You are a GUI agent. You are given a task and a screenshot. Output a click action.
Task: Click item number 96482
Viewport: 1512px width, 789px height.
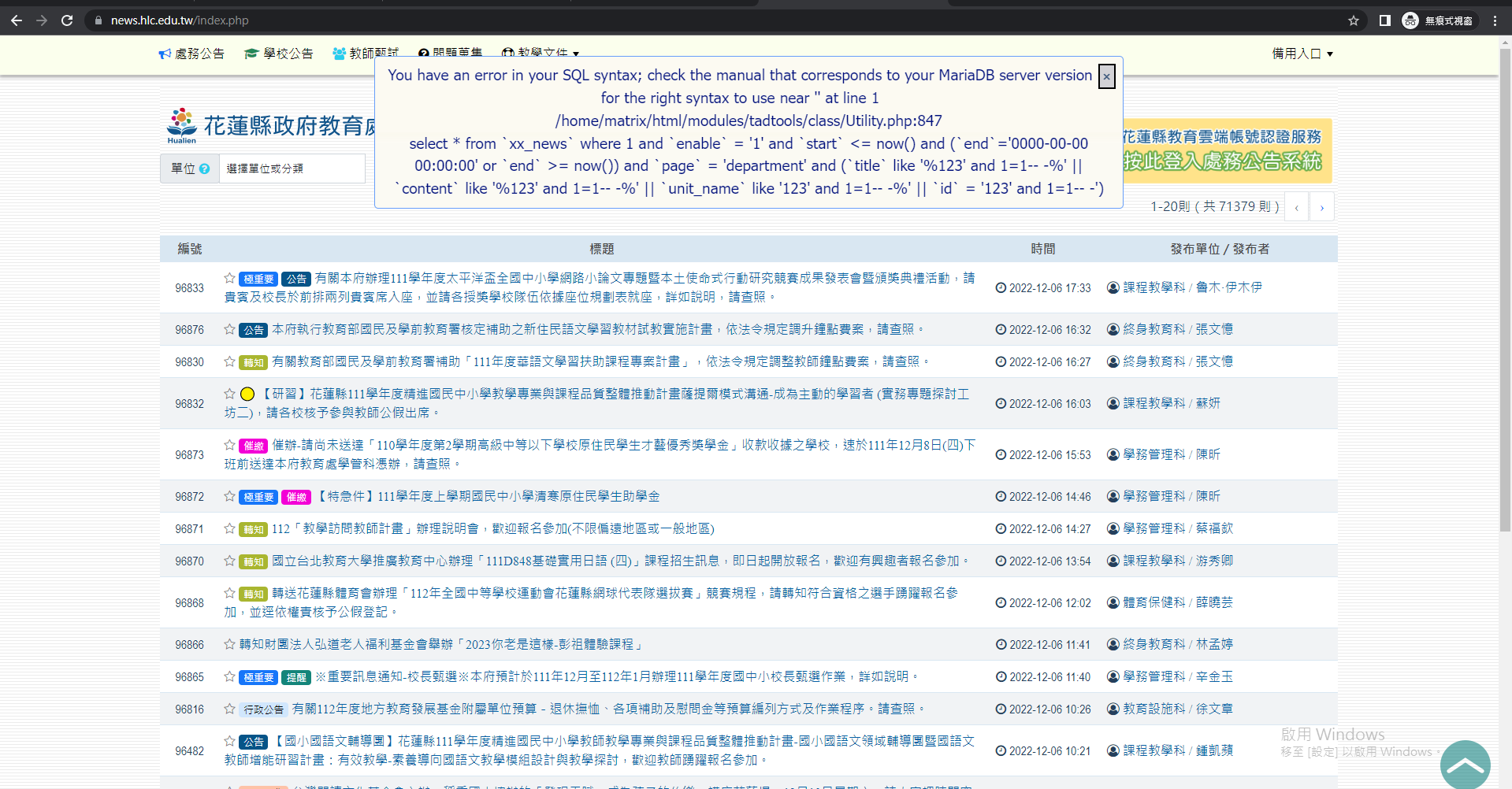coord(189,751)
